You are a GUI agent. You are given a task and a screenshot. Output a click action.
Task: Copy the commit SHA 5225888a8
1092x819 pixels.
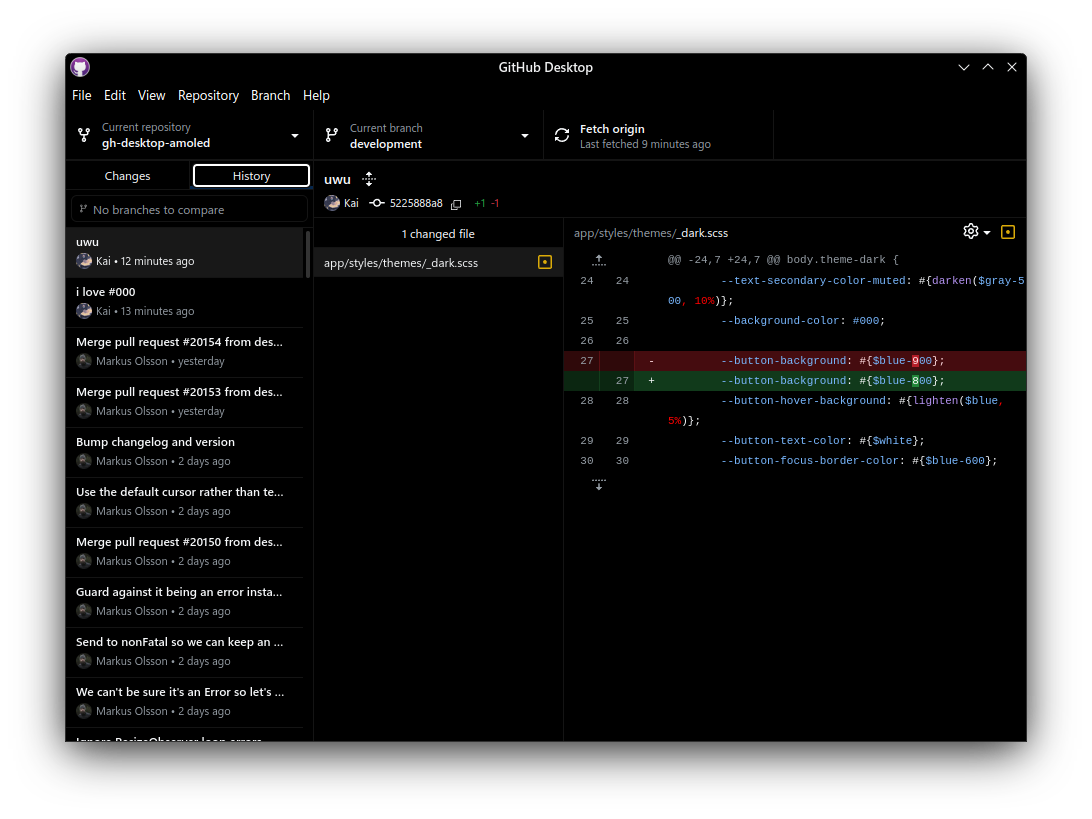[456, 203]
